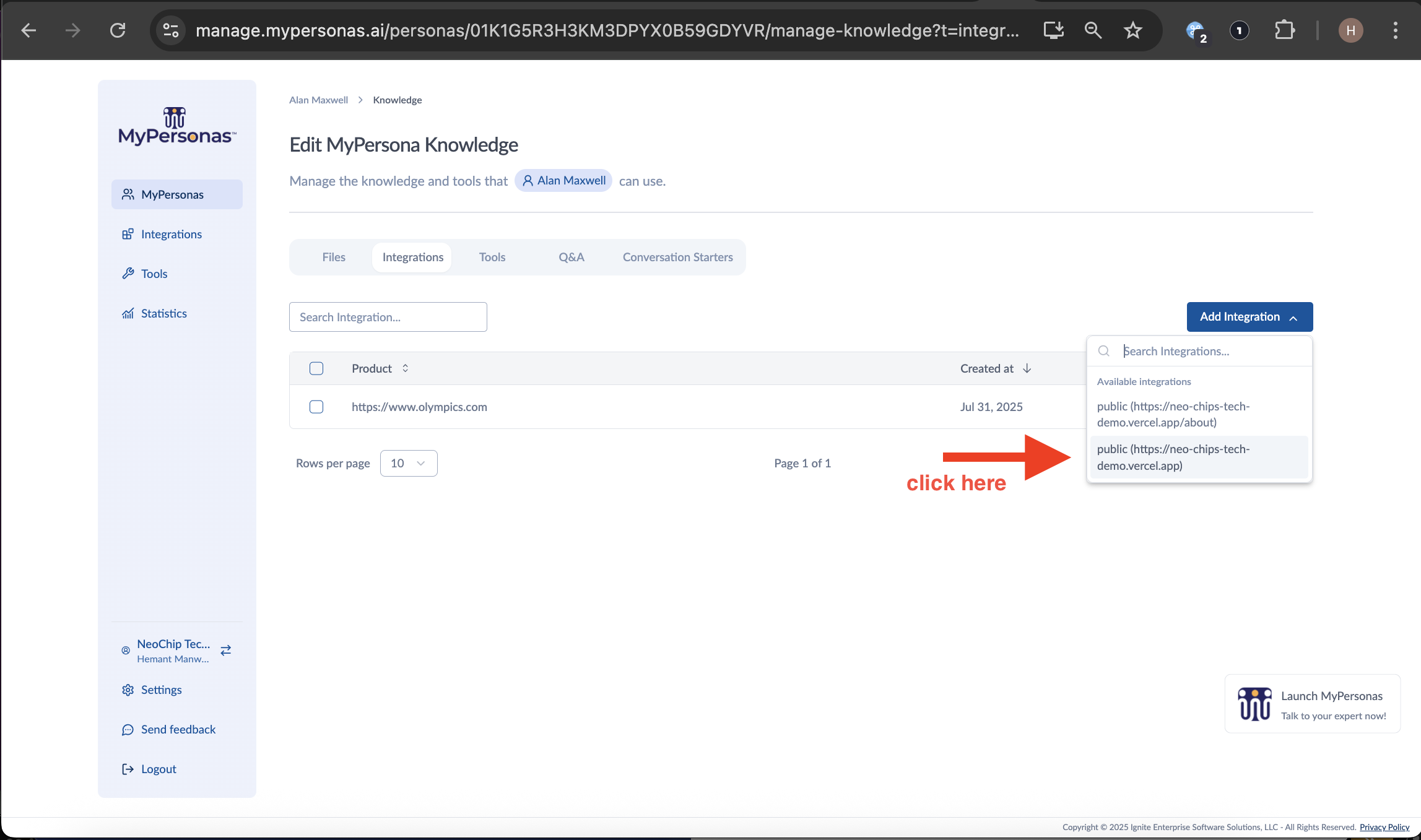Open the Conversation Starters tab
1421x840 pixels.
pos(677,257)
